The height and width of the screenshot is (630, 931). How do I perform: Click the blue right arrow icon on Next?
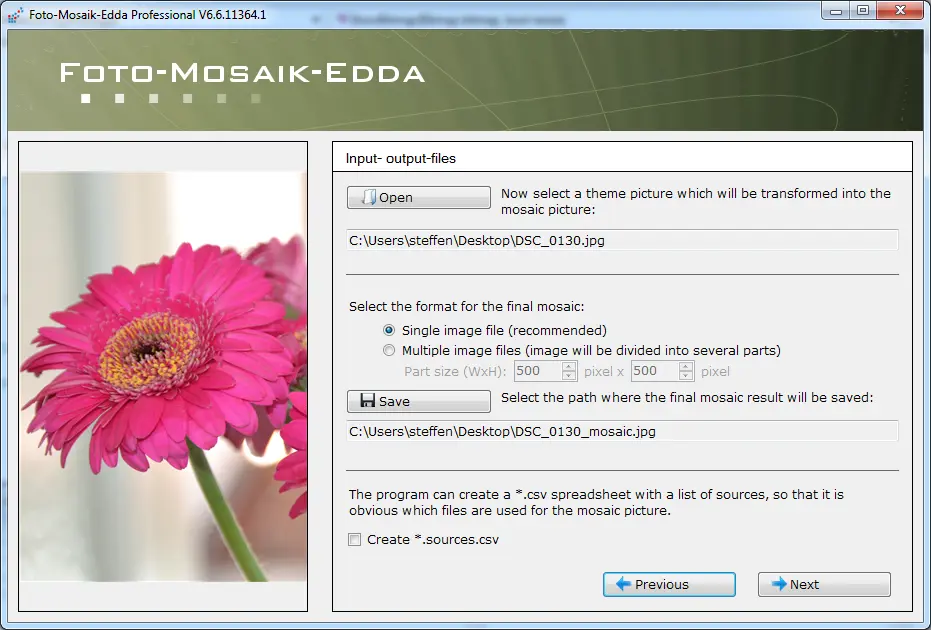pyautogui.click(x=778, y=584)
